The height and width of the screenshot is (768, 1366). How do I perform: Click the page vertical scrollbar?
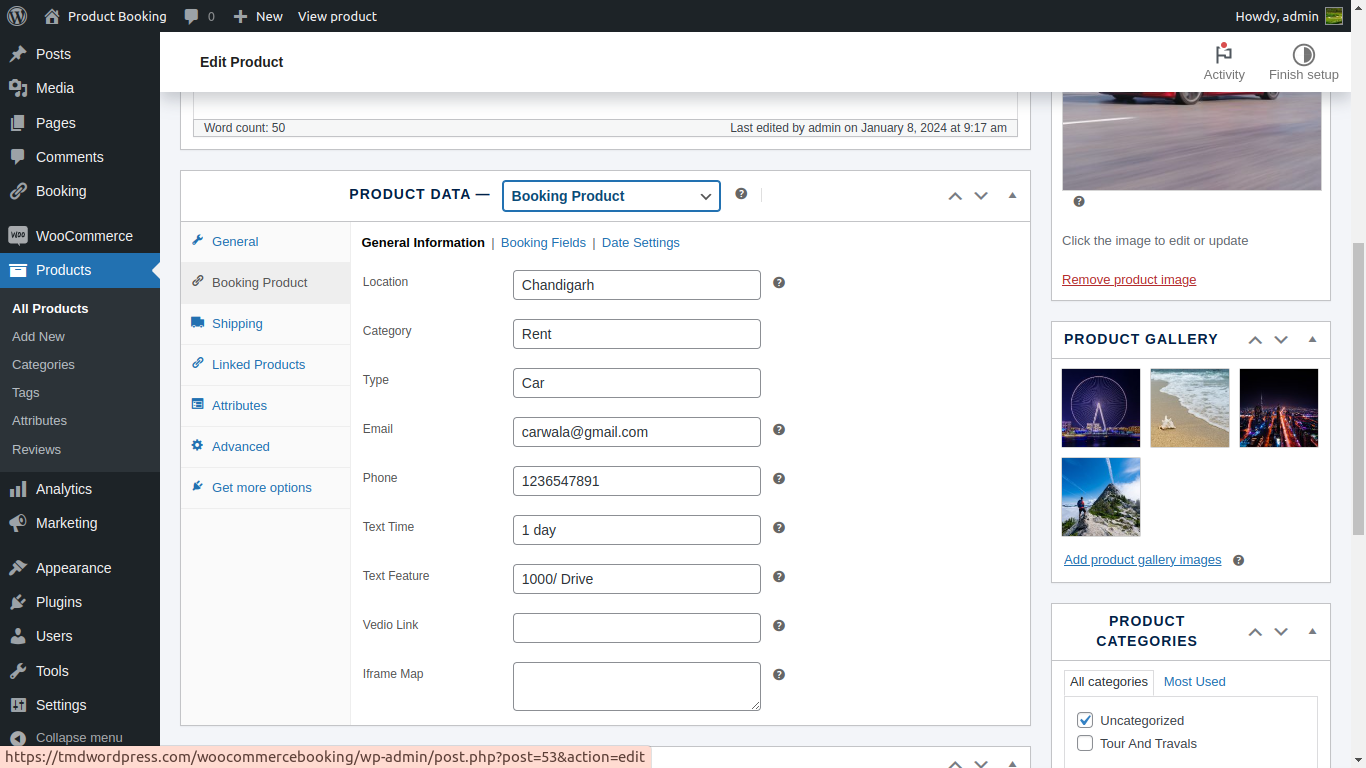coord(1358,390)
